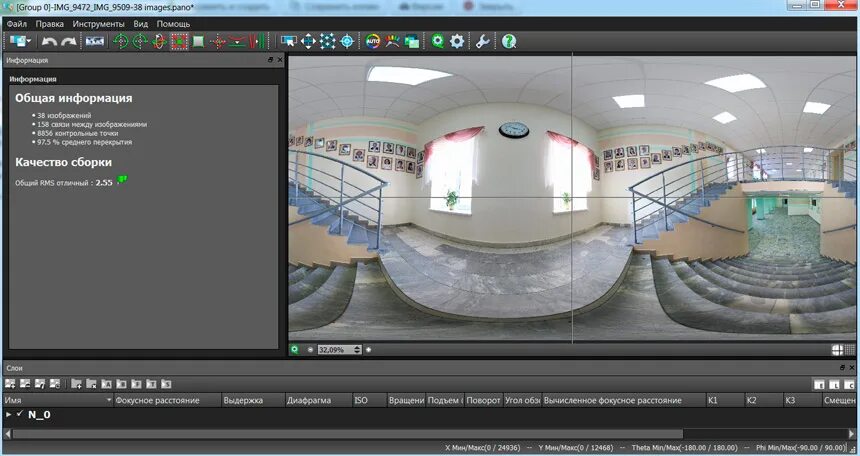
Task: Open the Файл menu
Action: pyautogui.click(x=17, y=24)
